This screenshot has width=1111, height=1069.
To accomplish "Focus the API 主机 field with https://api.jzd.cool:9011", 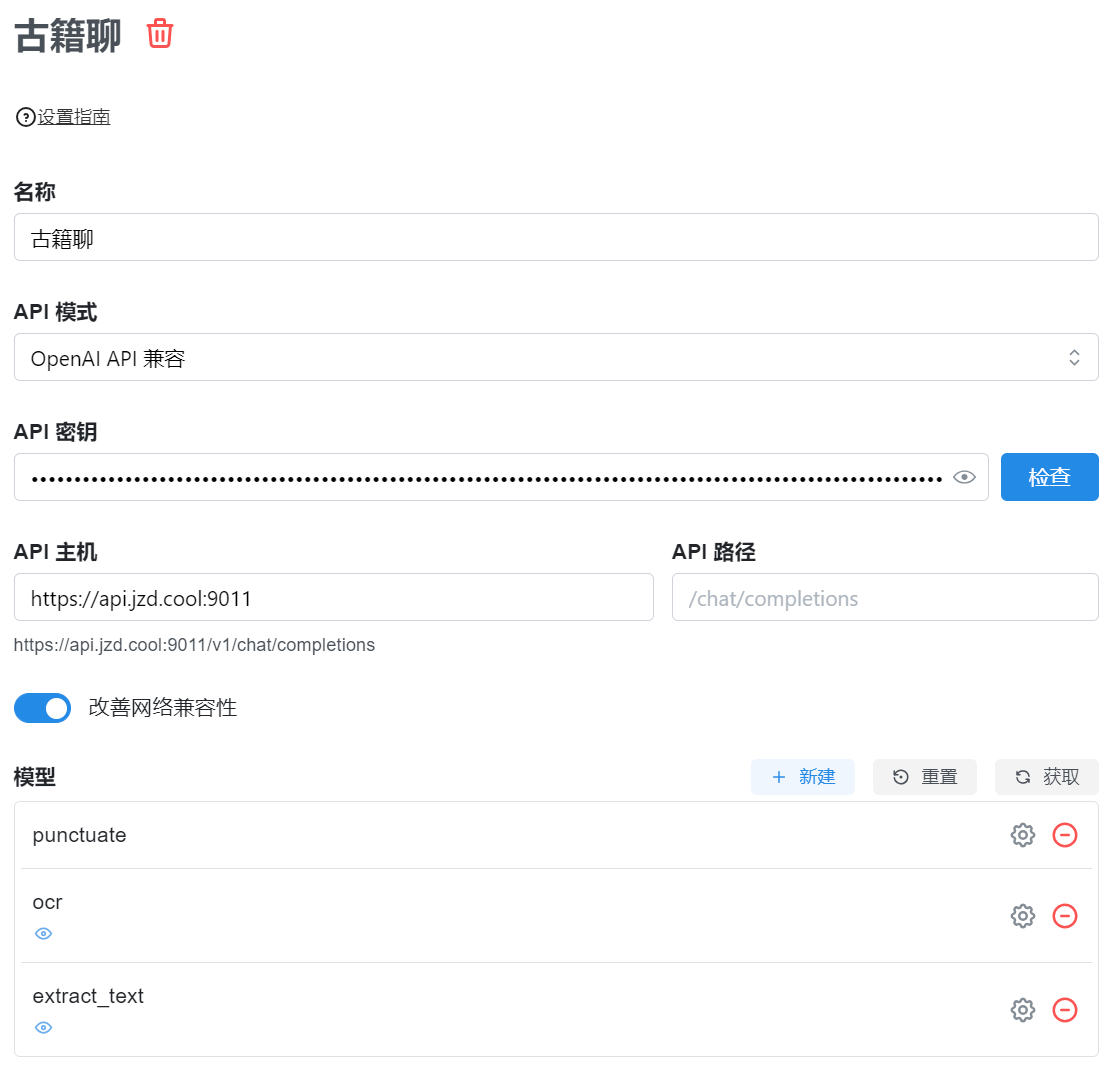I will [334, 597].
